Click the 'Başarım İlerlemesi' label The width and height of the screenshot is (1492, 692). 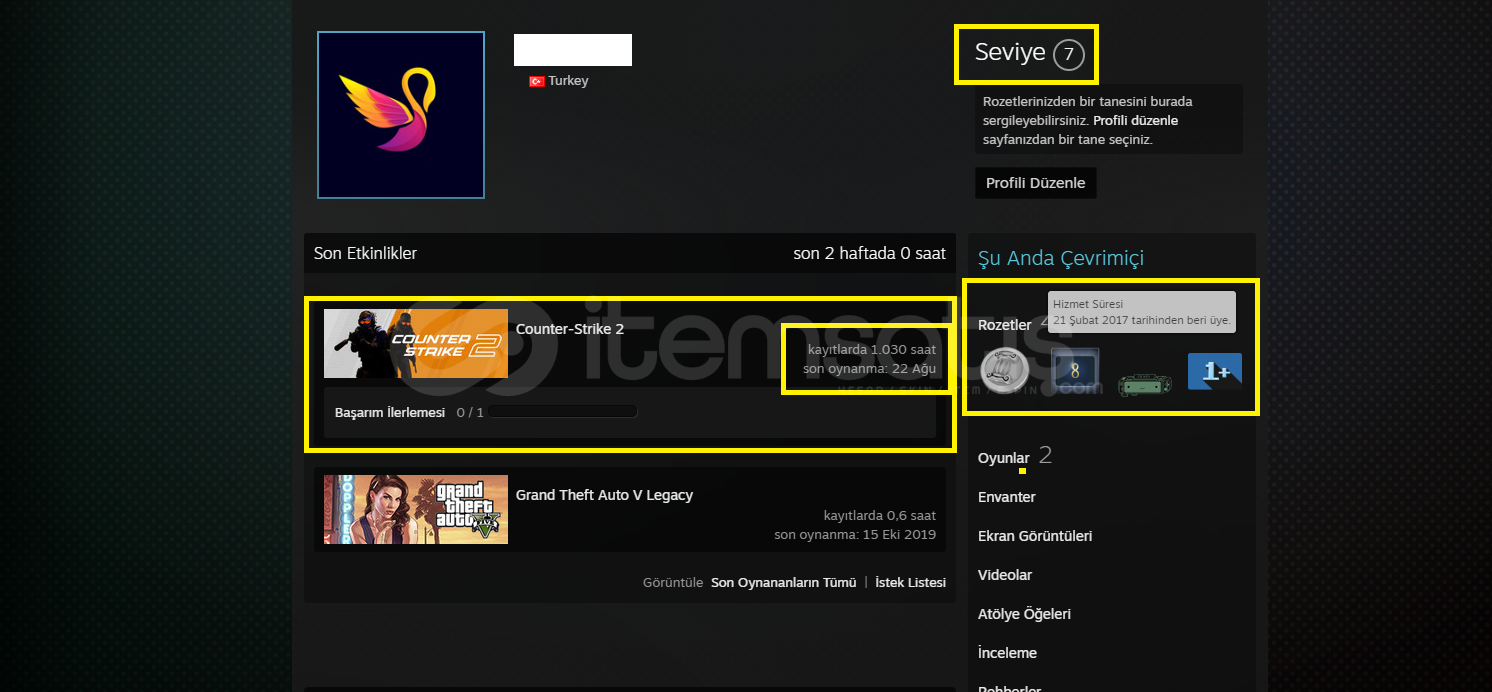click(x=390, y=412)
